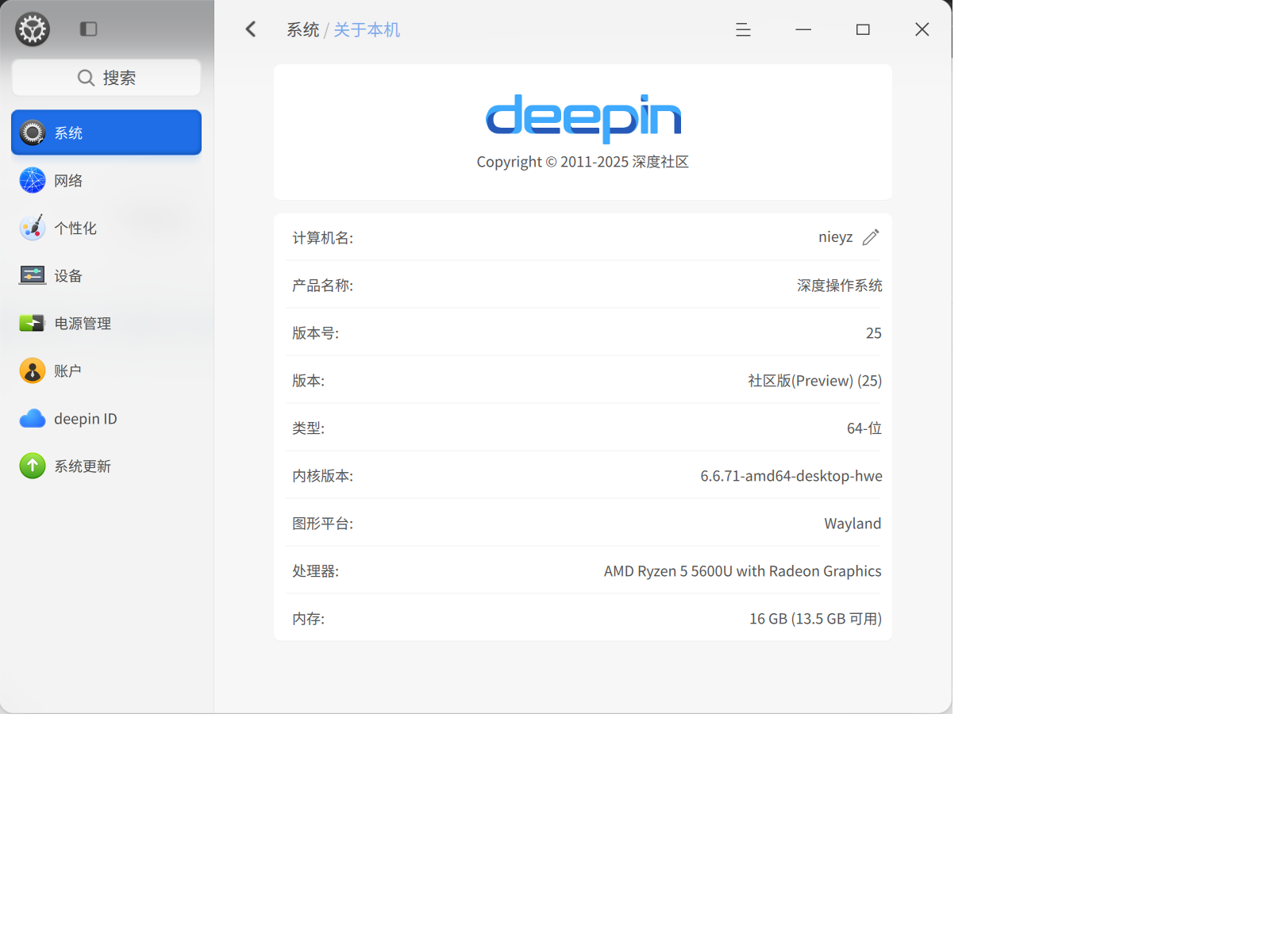Image resolution: width=1270 pixels, height=952 pixels.
Task: Edit computer name with pencil icon
Action: click(871, 237)
